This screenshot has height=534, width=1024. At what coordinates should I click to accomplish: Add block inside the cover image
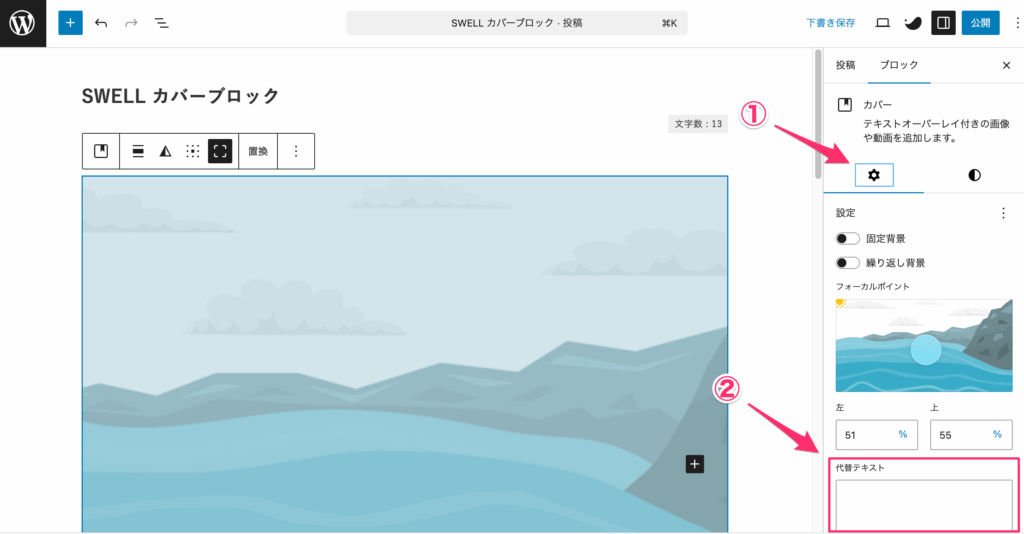click(694, 464)
